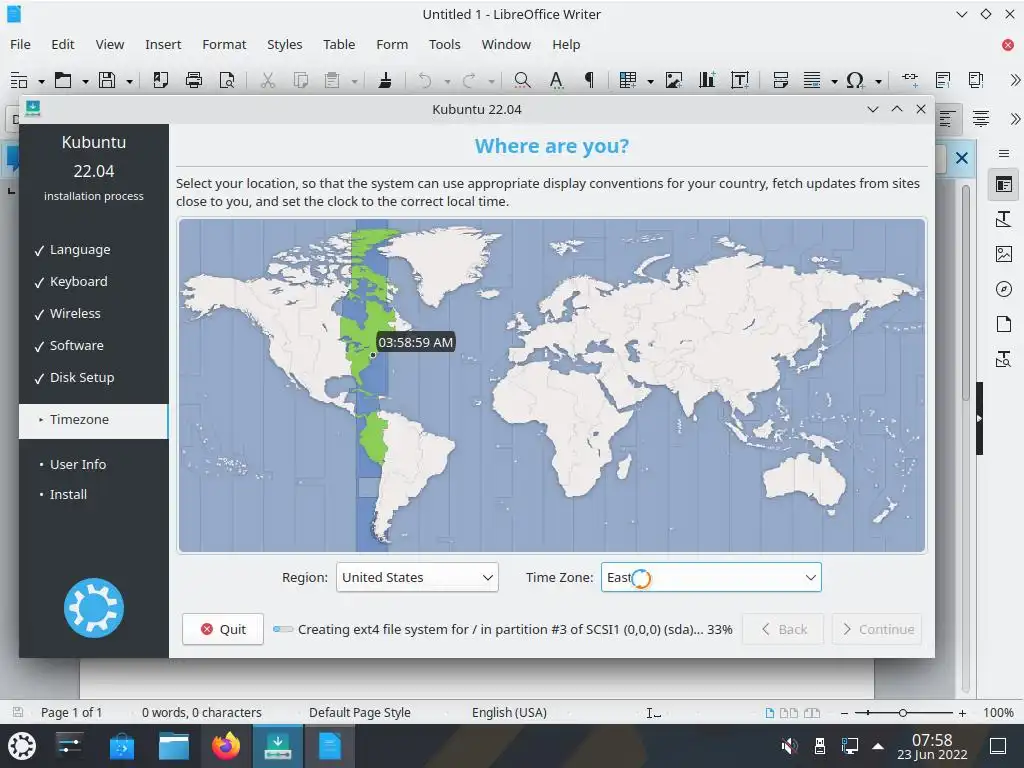Click the Paste clipboard icon

pyautogui.click(x=332, y=80)
